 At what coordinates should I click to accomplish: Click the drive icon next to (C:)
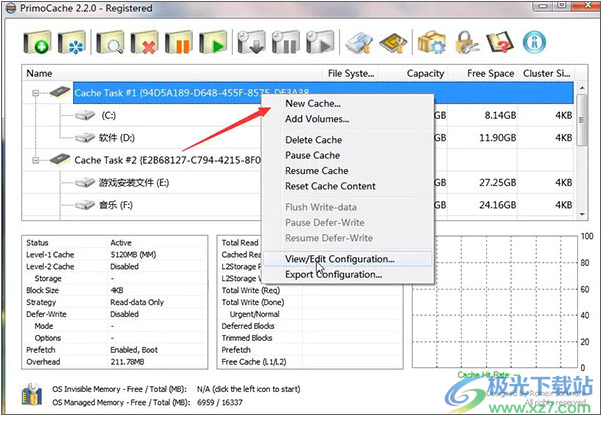pos(85,115)
